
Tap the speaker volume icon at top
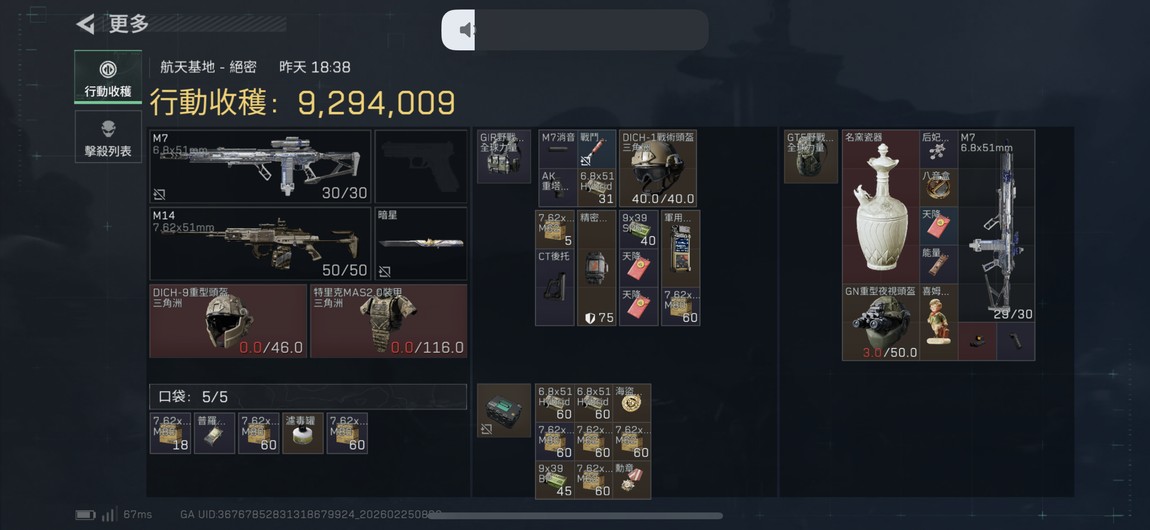466,30
